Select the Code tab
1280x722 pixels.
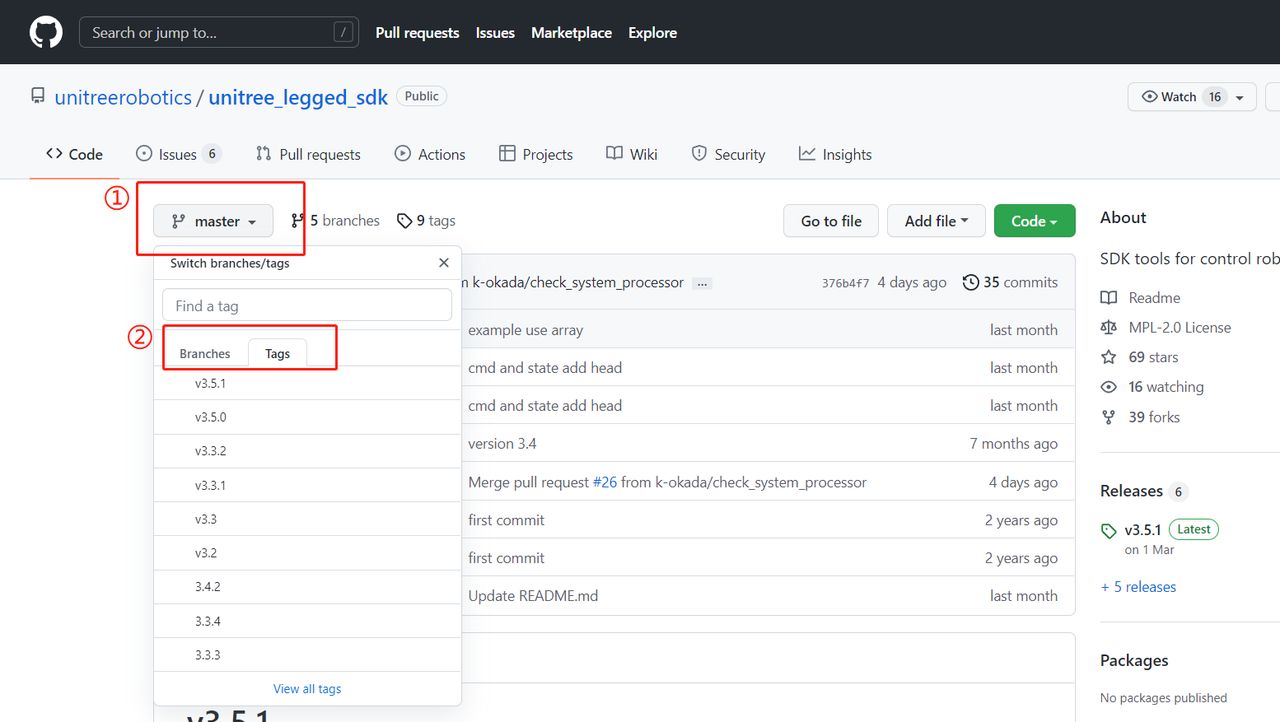point(74,154)
